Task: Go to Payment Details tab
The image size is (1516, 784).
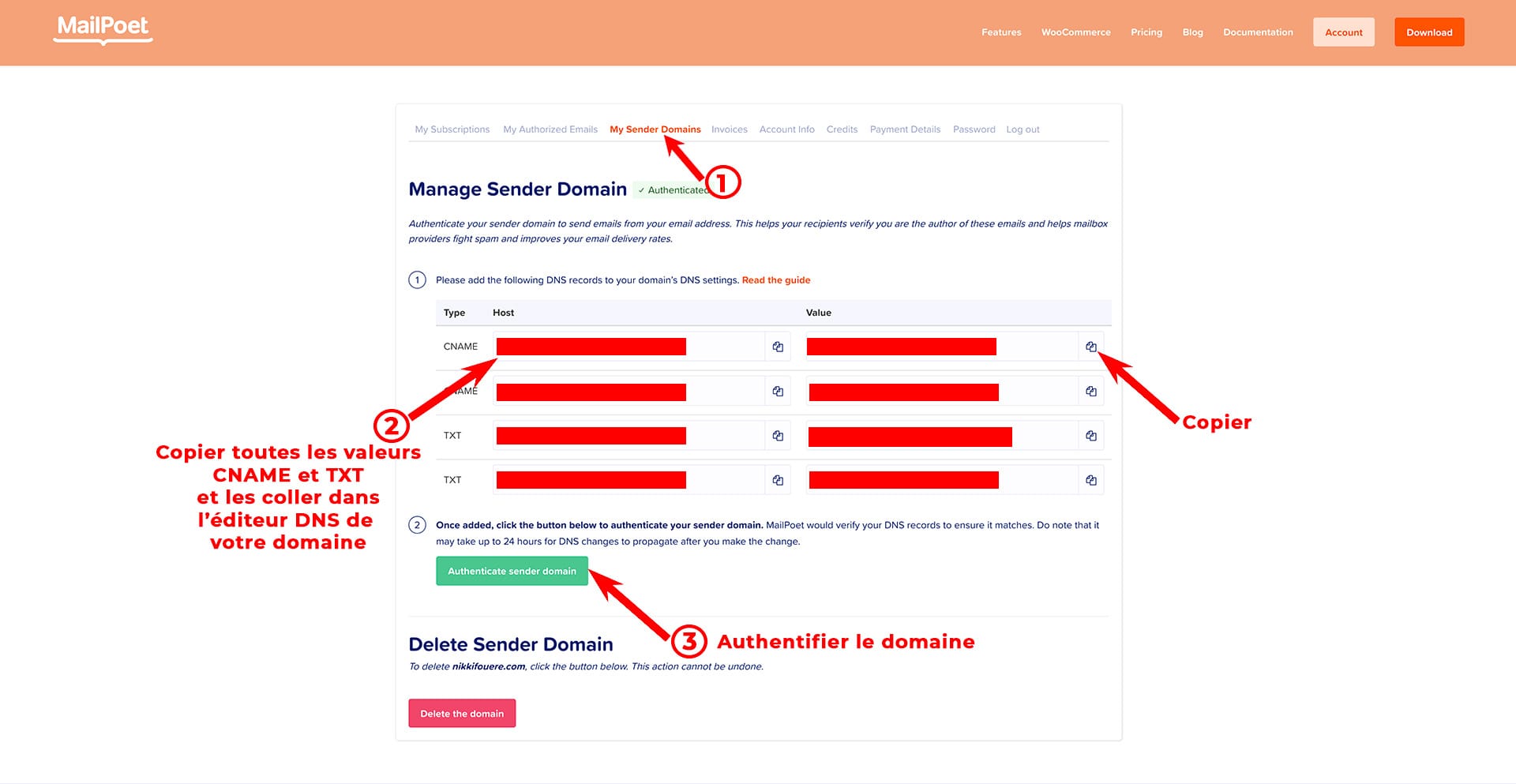Action: pyautogui.click(x=905, y=129)
